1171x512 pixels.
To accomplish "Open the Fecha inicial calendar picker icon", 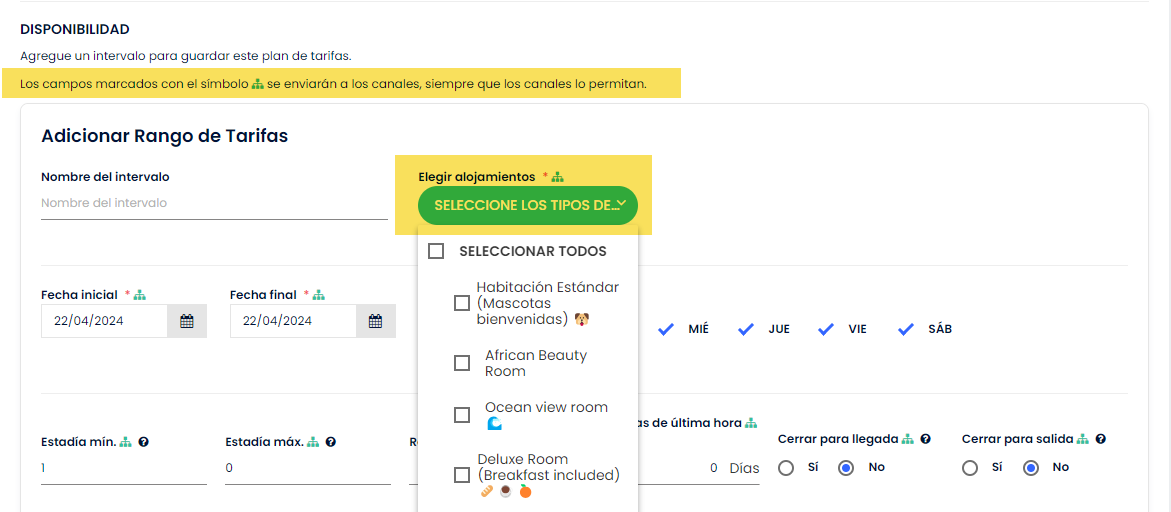I will click(187, 321).
